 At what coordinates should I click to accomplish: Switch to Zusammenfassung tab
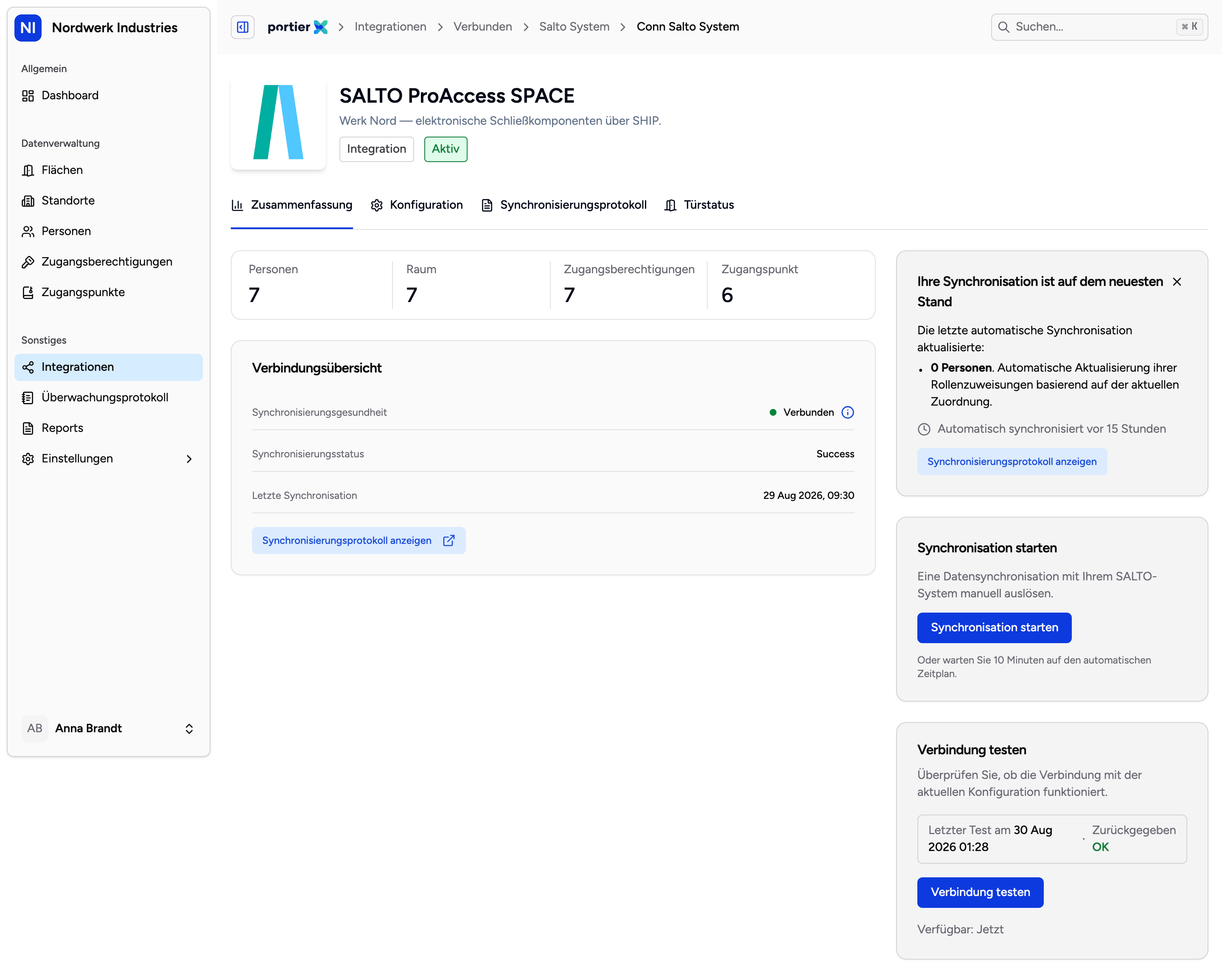point(292,205)
